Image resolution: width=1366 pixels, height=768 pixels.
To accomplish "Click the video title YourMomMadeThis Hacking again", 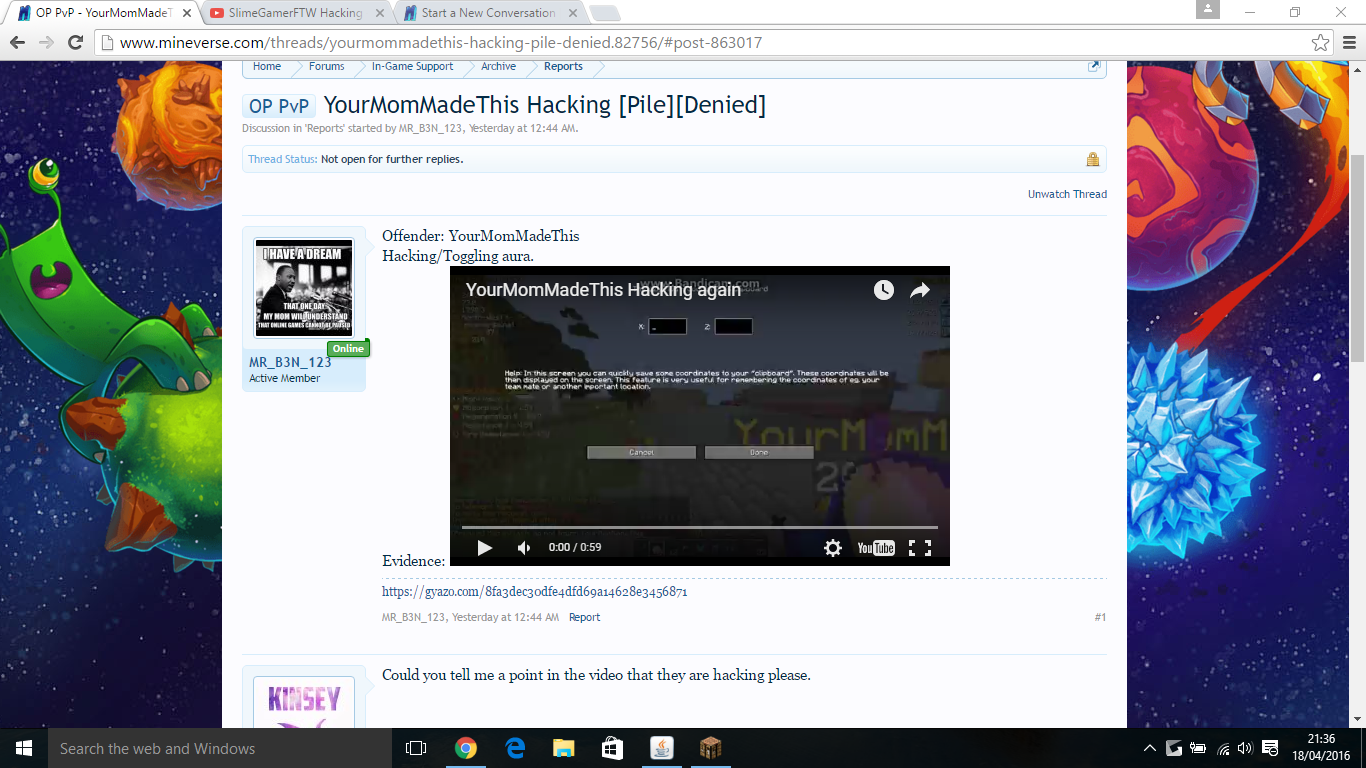I will click(x=603, y=290).
